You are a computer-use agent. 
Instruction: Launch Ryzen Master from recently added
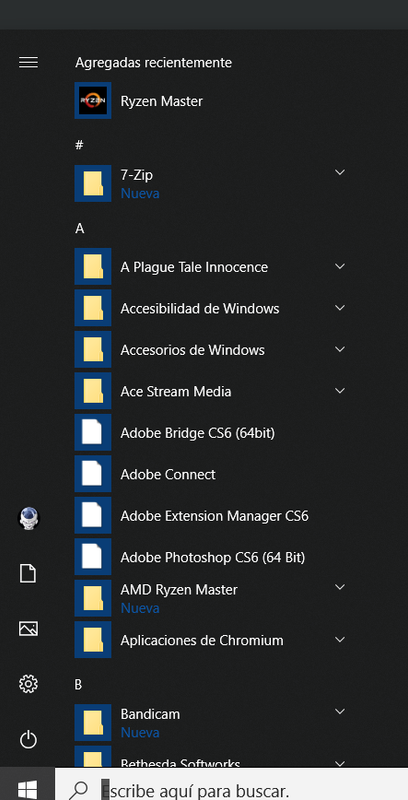[x=161, y=101]
